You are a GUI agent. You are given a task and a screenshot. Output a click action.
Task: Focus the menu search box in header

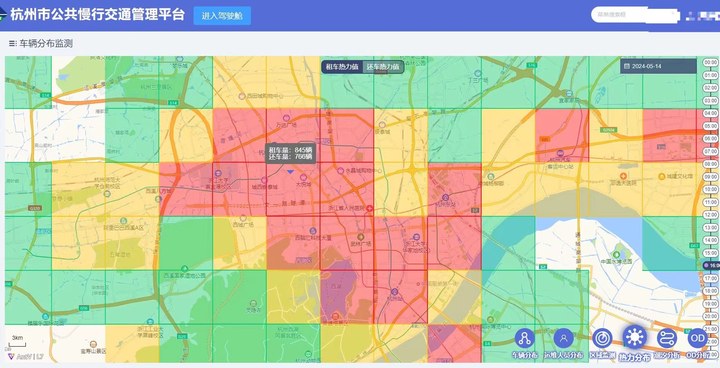pyautogui.click(x=635, y=15)
